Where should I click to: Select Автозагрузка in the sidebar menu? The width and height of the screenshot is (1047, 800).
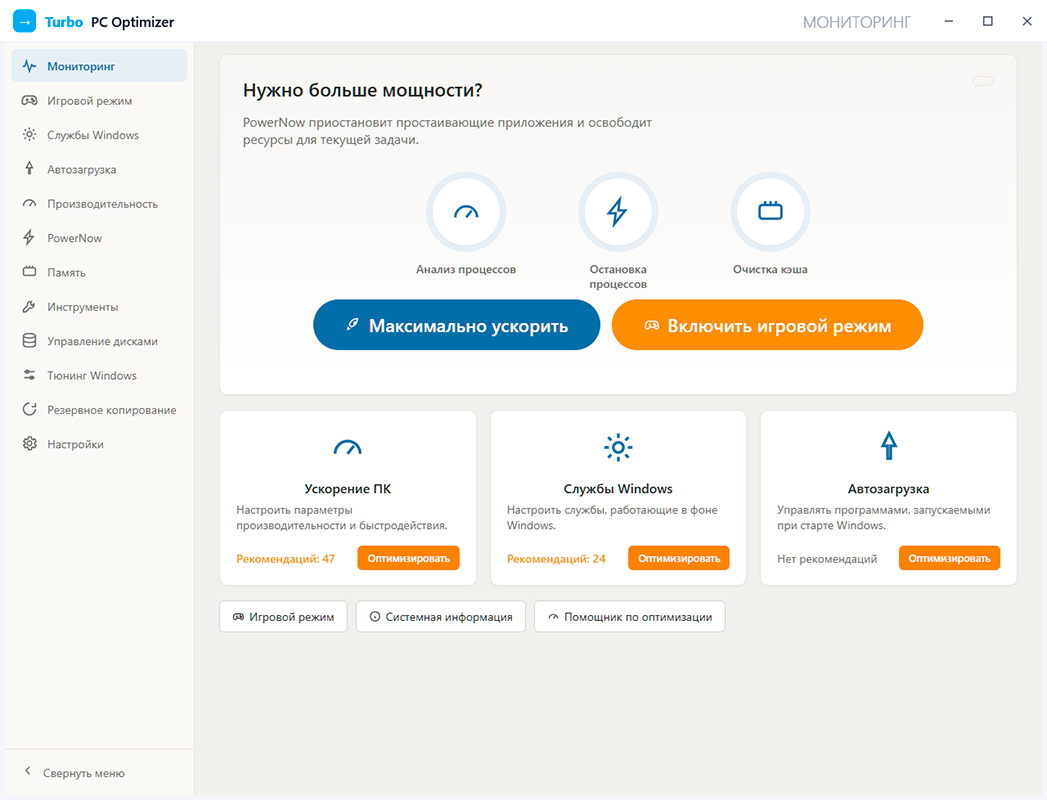[99, 170]
